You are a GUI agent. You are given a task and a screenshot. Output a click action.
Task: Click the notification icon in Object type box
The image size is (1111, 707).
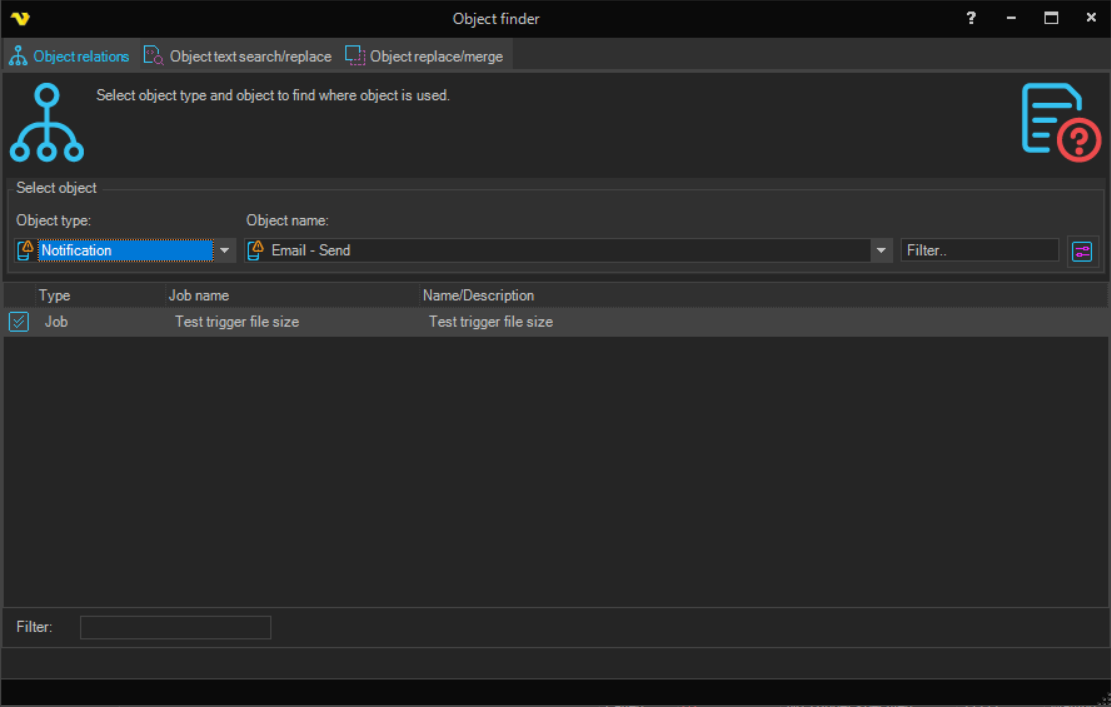(x=27, y=250)
